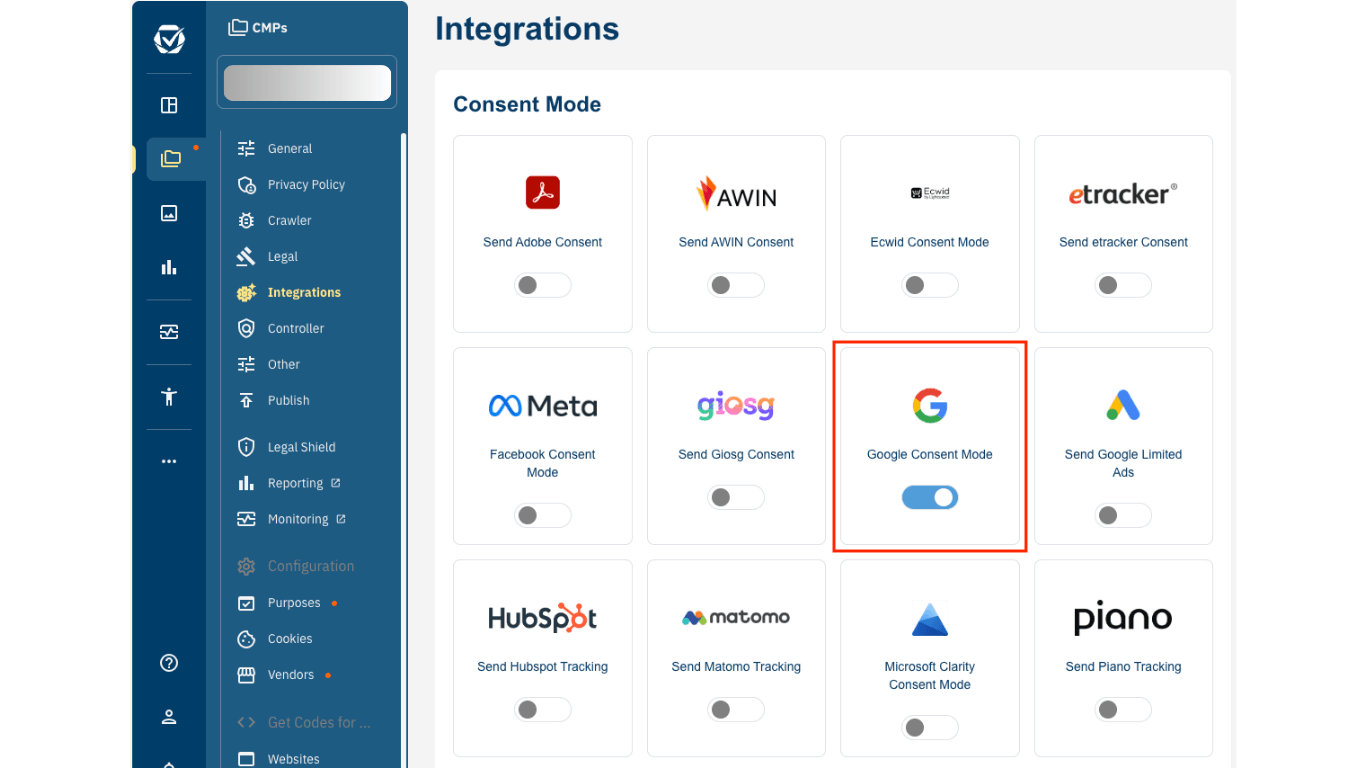Open the image design icon in left rail
The height and width of the screenshot is (768, 1366).
pyautogui.click(x=169, y=213)
